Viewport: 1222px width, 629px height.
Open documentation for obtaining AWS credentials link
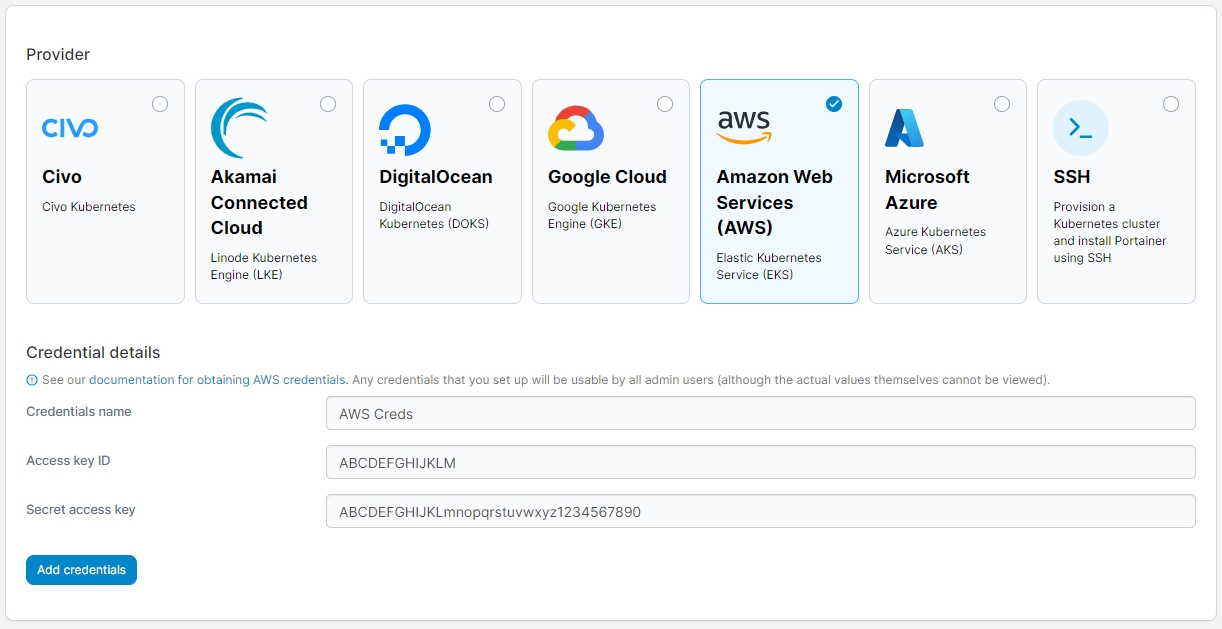coord(217,380)
